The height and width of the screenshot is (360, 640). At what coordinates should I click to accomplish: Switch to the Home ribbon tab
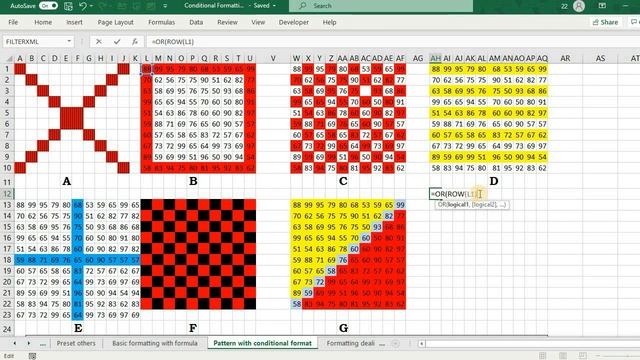pos(43,22)
